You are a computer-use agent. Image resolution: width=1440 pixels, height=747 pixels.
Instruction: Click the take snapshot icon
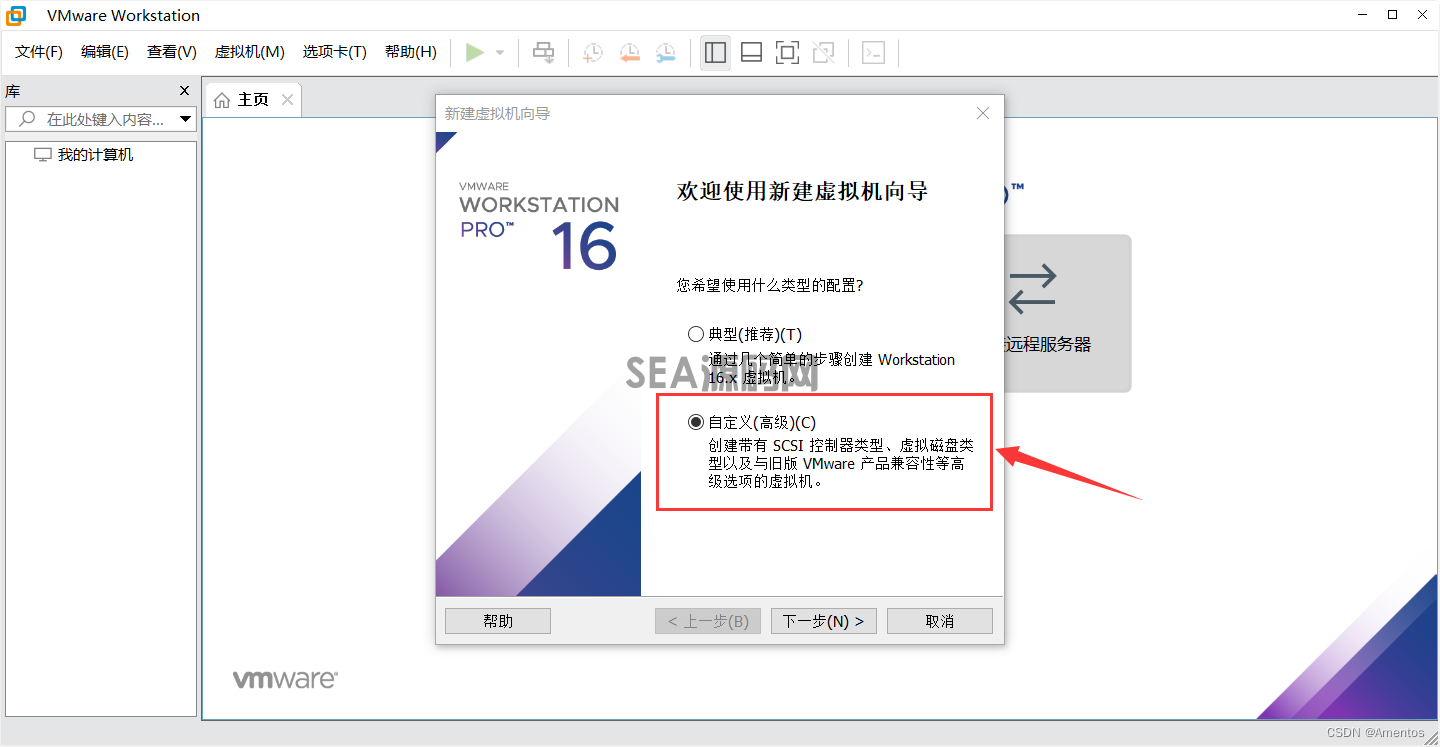click(x=593, y=52)
